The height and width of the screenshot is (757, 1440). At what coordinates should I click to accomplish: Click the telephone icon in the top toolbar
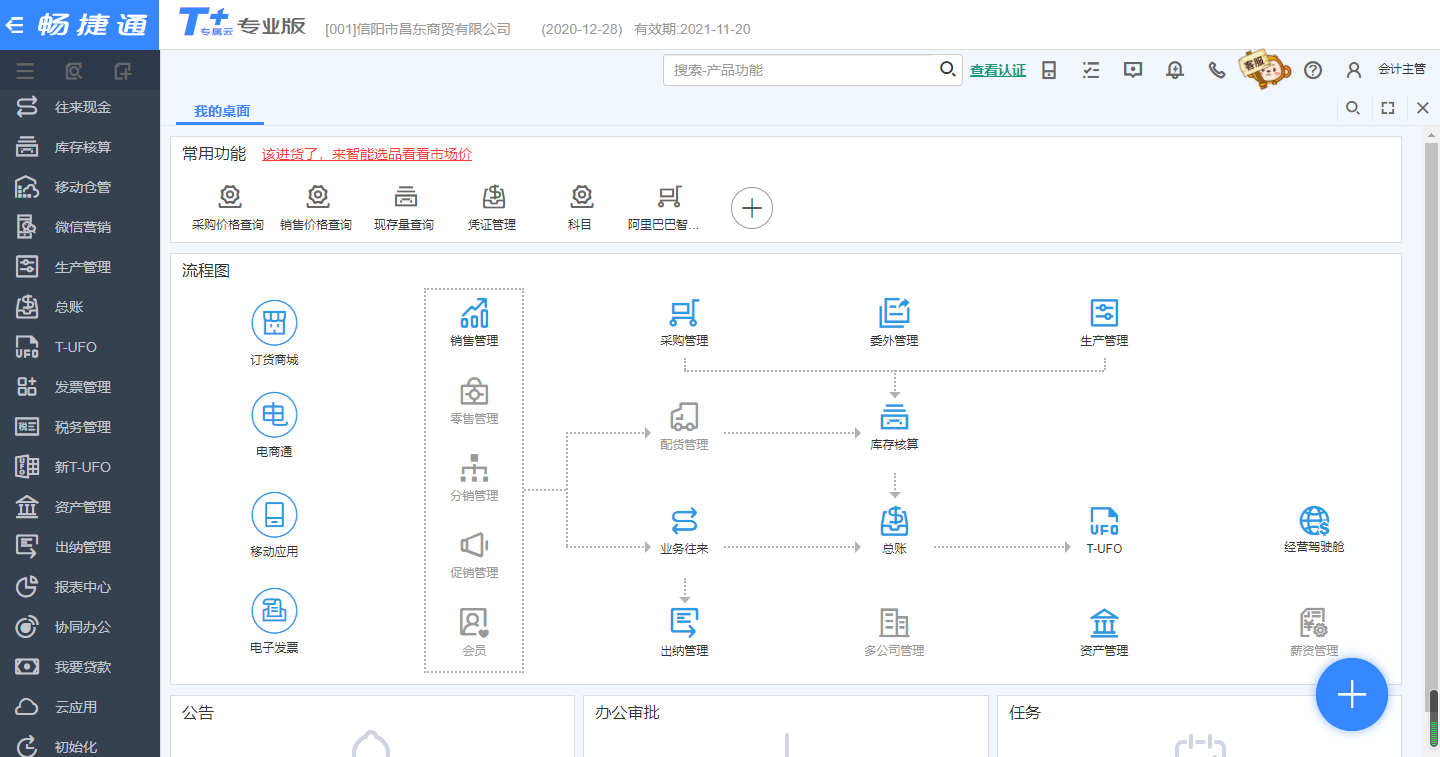coord(1216,70)
